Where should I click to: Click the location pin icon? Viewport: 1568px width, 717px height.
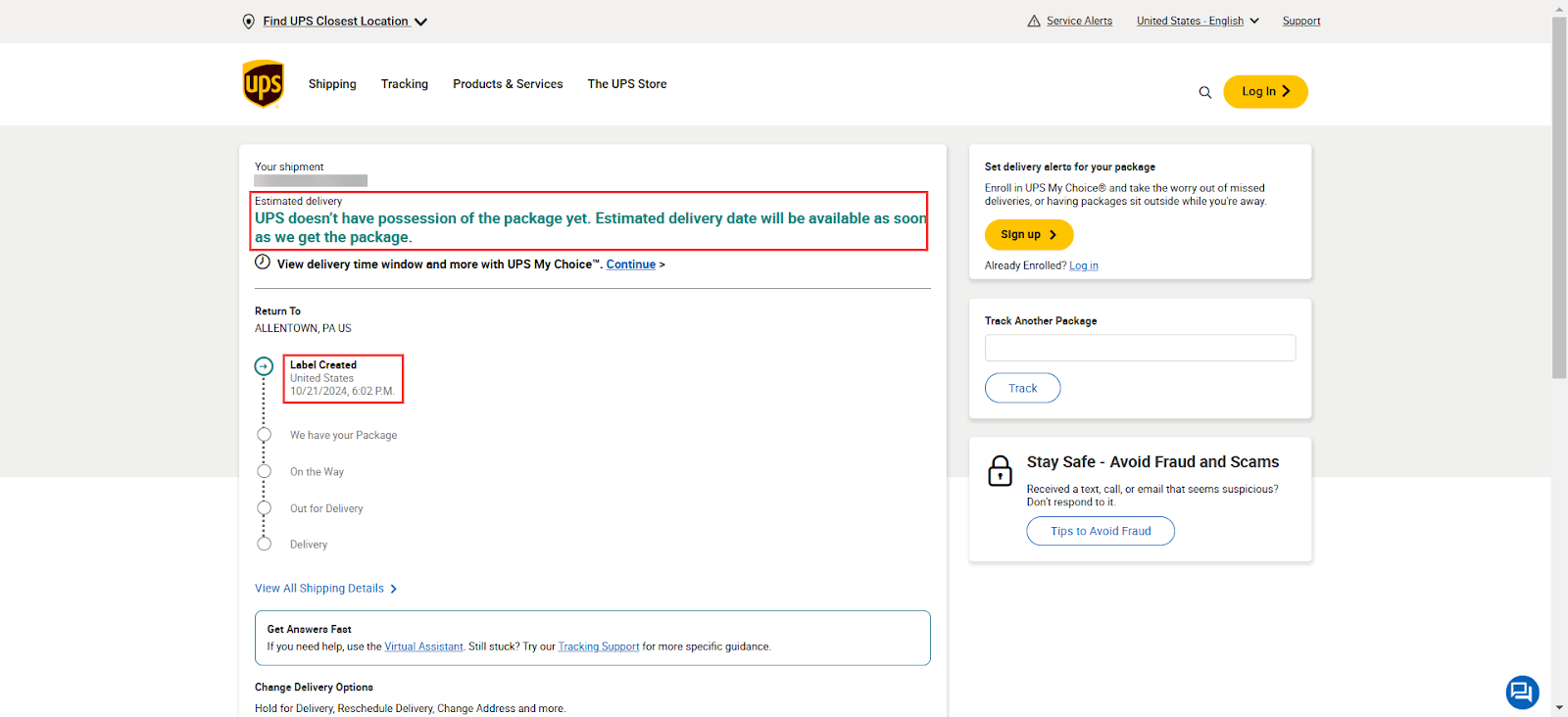click(x=249, y=22)
